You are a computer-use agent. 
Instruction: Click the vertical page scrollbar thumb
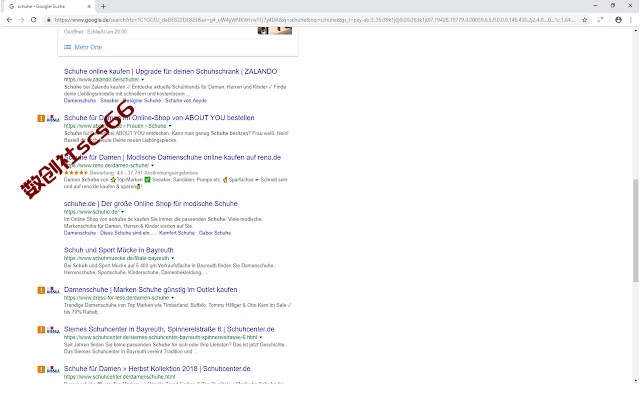coord(636,231)
